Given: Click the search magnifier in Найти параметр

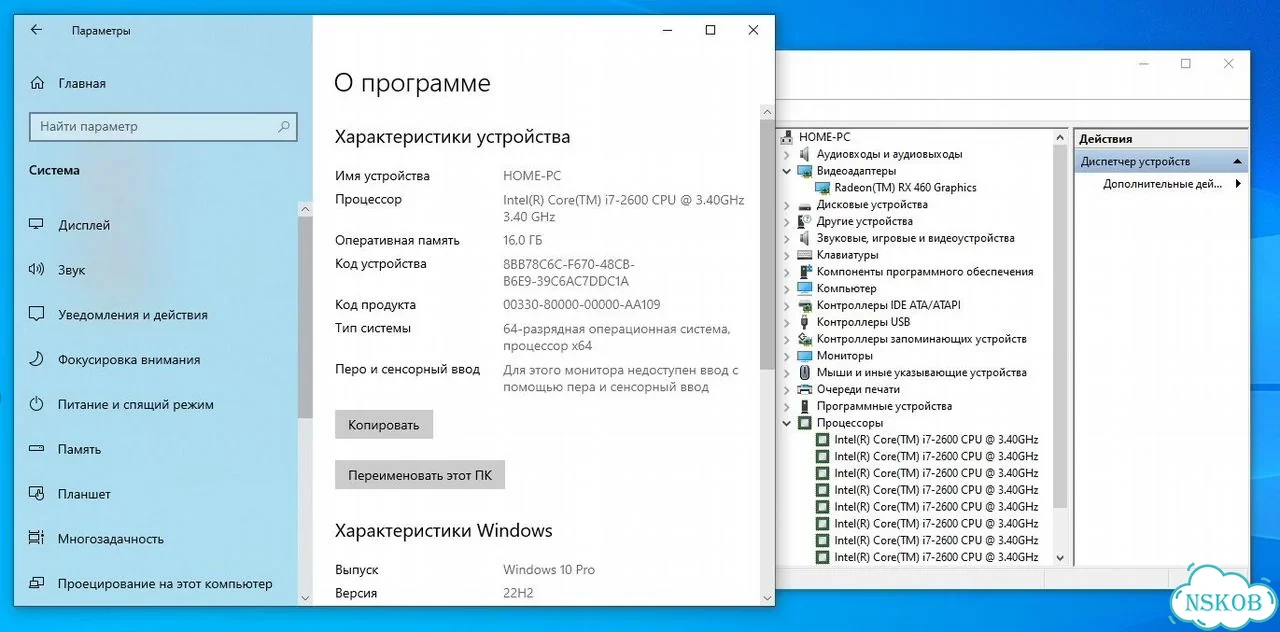Looking at the screenshot, I should pos(284,127).
